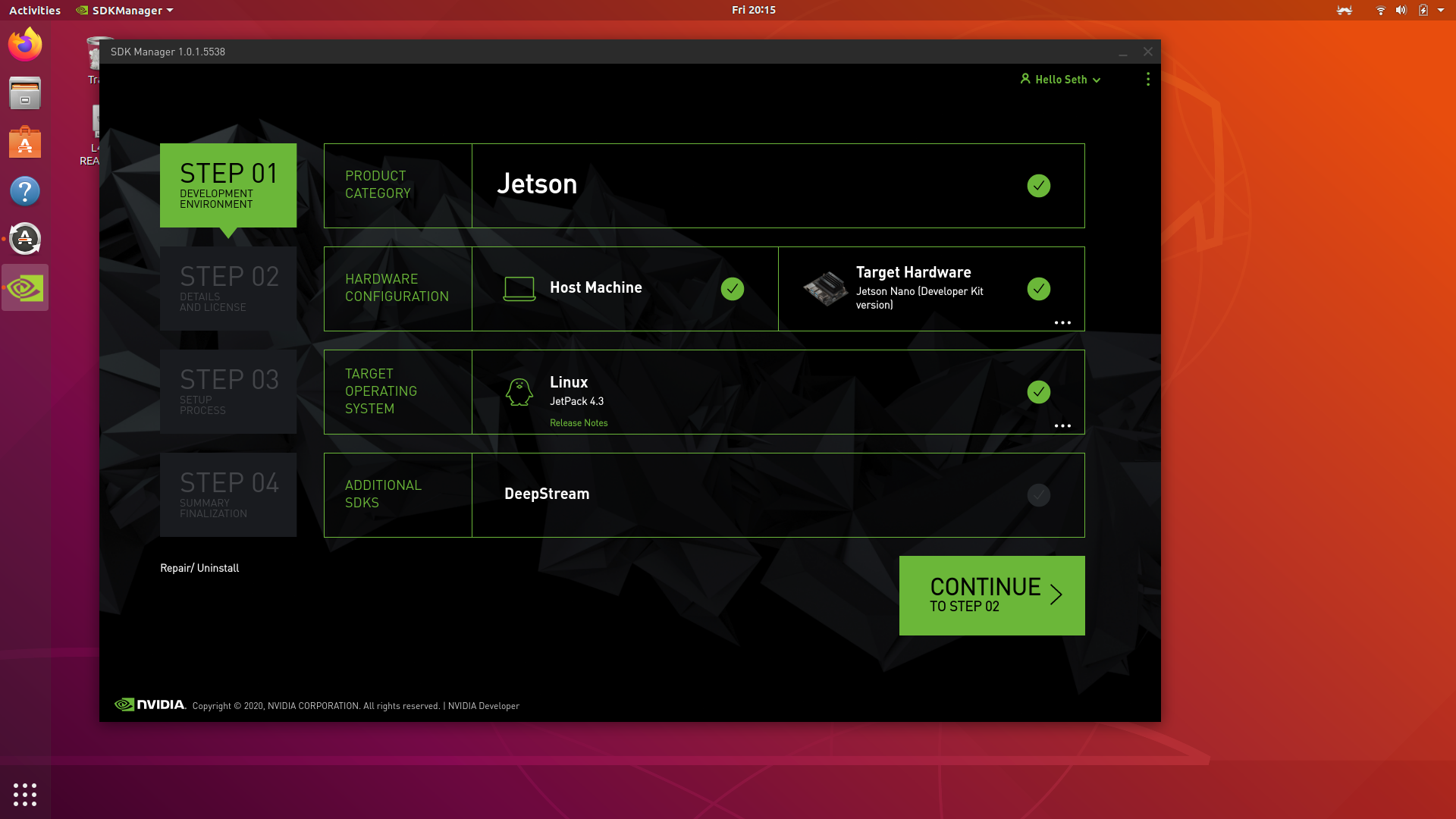Click the Host Machine laptop icon
Image resolution: width=1456 pixels, height=819 pixels.
pos(519,288)
